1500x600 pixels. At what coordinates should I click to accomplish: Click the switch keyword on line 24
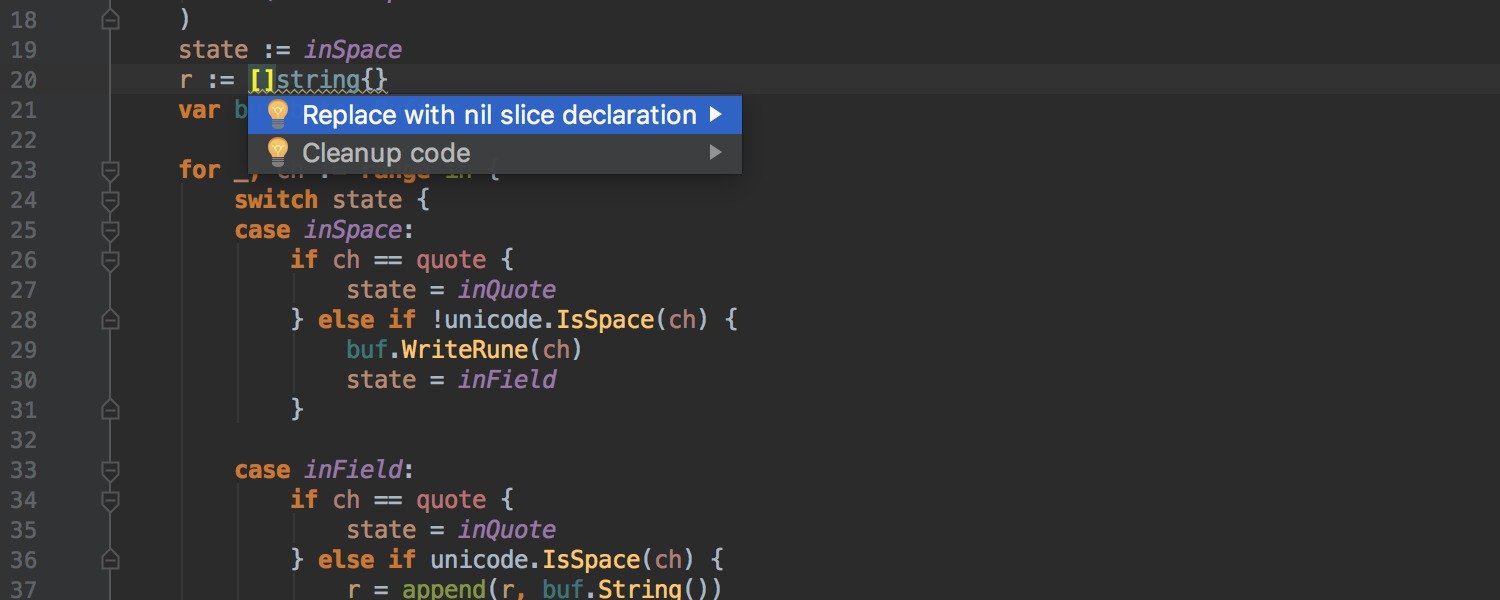coord(276,200)
